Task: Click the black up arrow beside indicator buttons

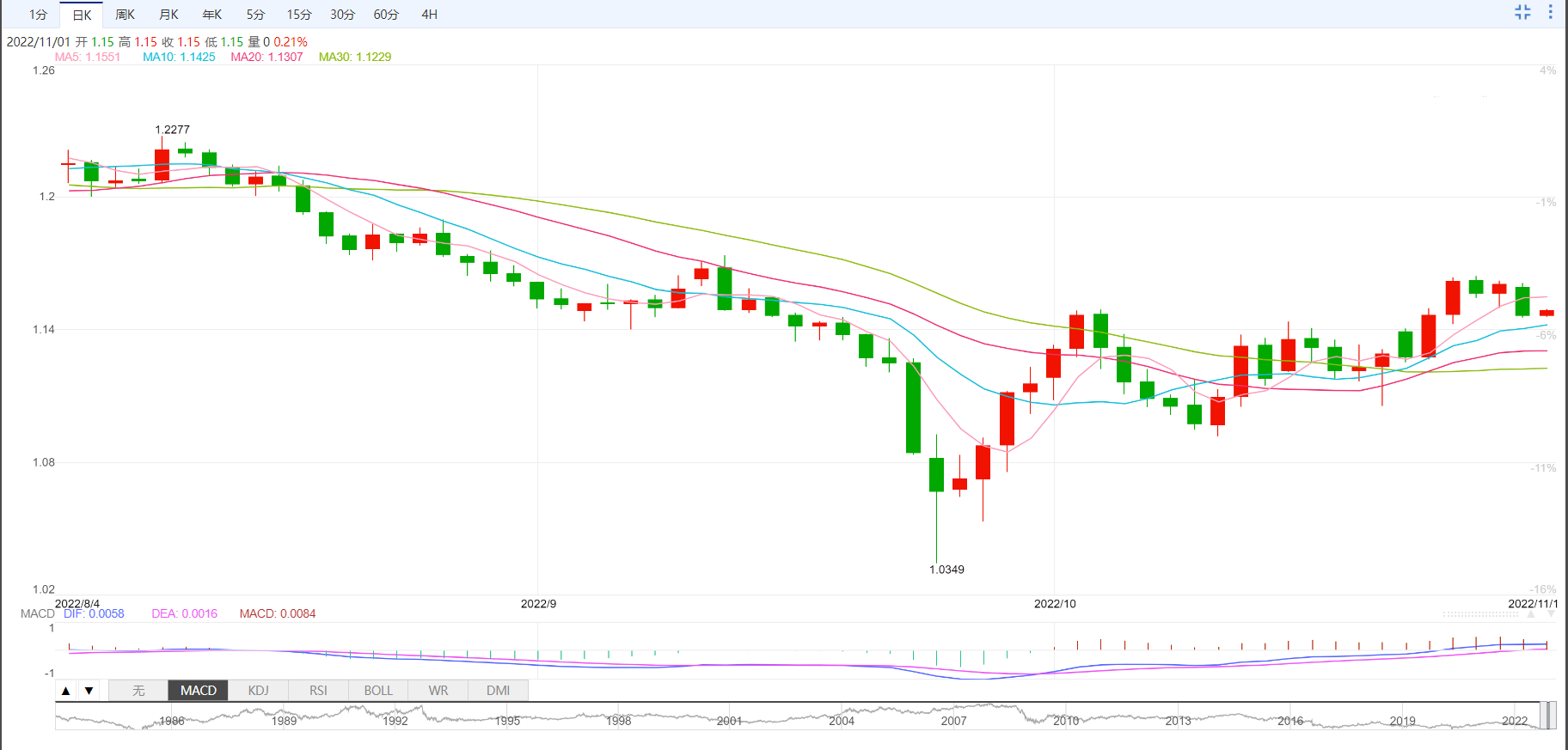Action: (x=66, y=691)
